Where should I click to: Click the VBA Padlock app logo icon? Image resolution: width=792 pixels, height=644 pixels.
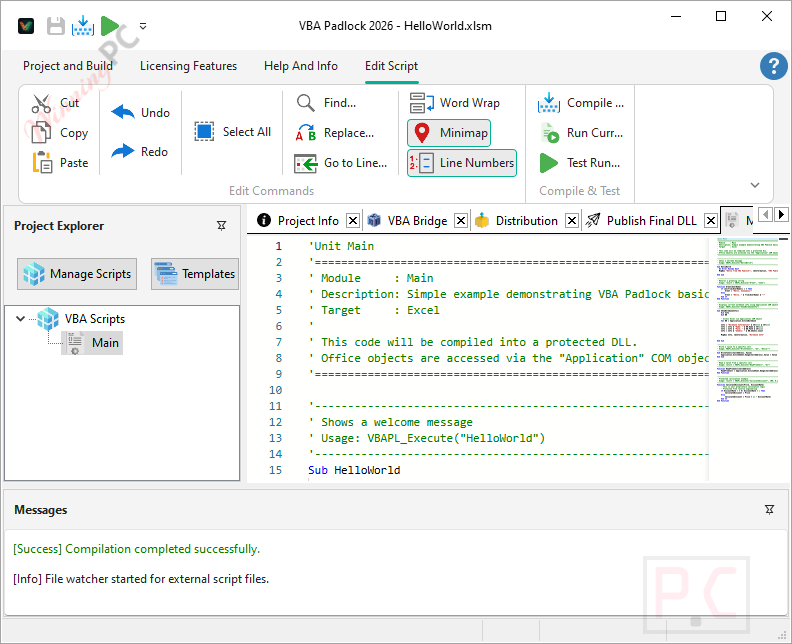(26, 26)
